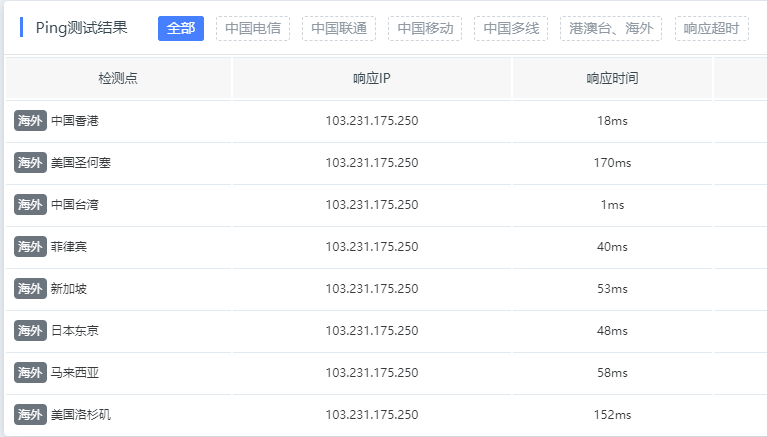
Task: Click the 海外 badge beside 美国圣何塞
Action: [30, 163]
